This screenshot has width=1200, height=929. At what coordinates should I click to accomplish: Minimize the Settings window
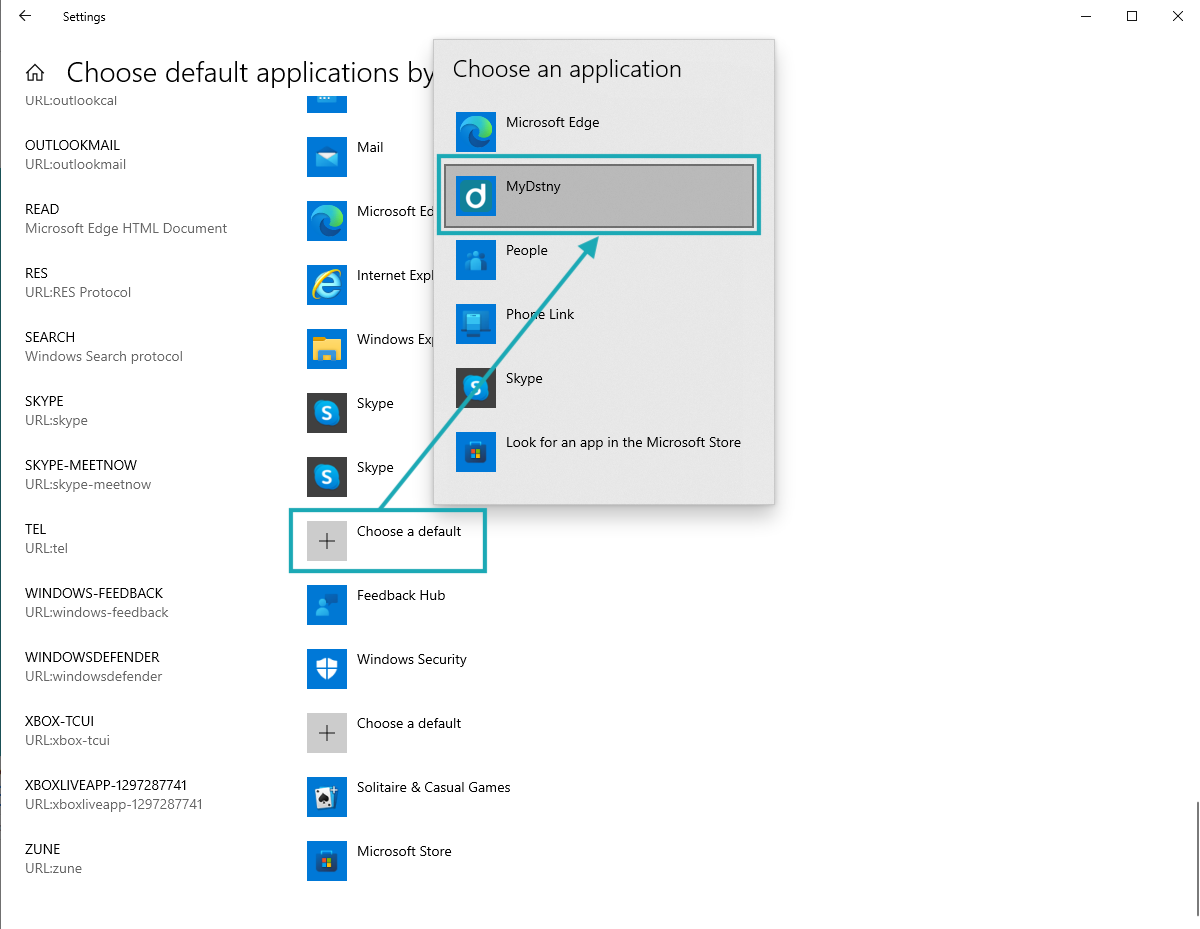pos(1086,16)
